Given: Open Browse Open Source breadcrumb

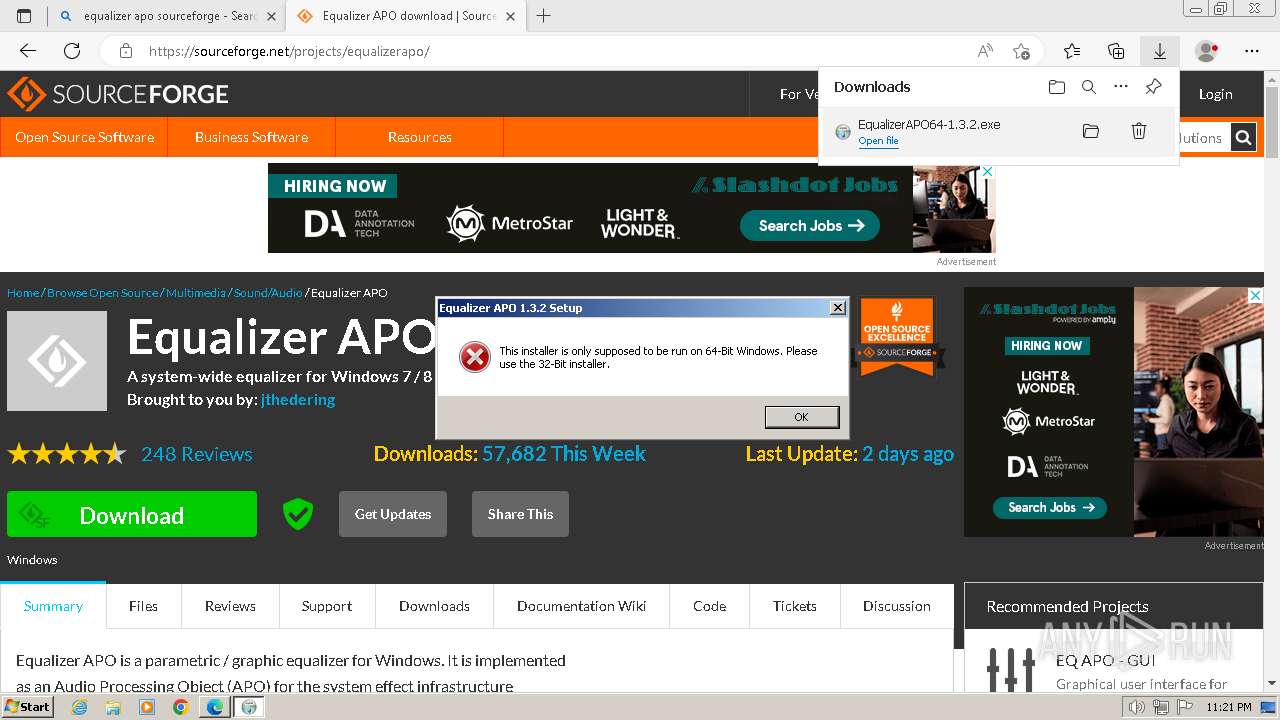Looking at the screenshot, I should tap(103, 293).
